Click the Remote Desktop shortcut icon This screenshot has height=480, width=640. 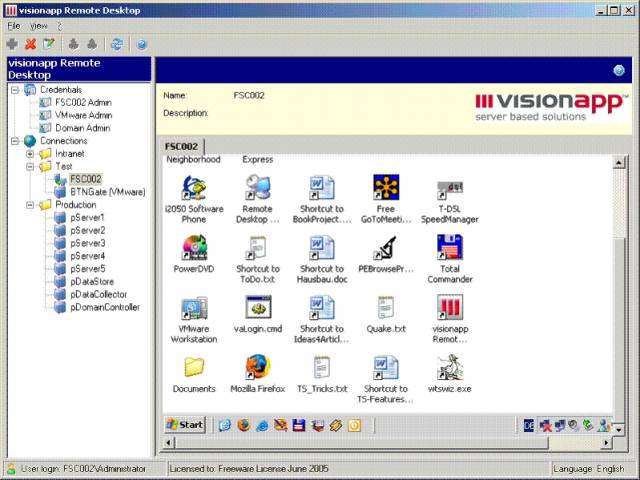tap(258, 187)
